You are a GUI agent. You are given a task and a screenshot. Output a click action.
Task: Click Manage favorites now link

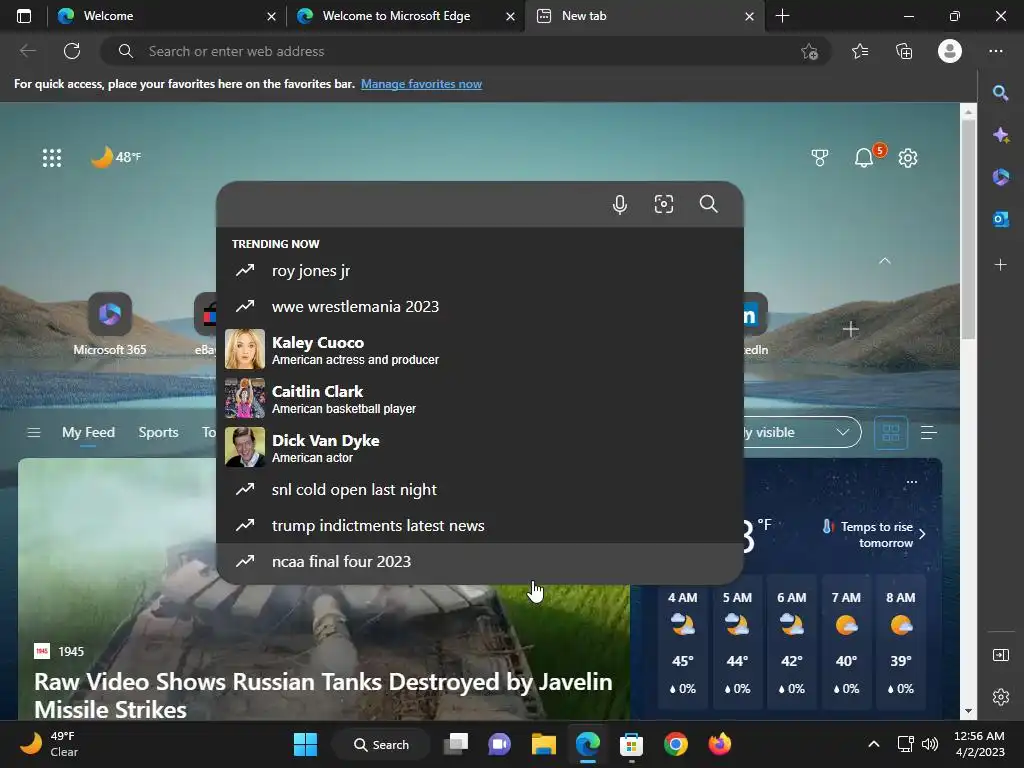(421, 84)
